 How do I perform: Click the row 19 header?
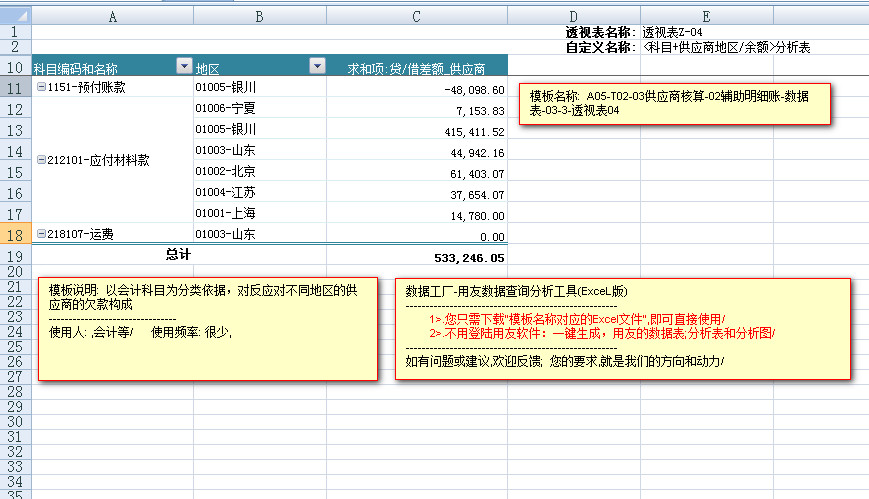point(15,256)
